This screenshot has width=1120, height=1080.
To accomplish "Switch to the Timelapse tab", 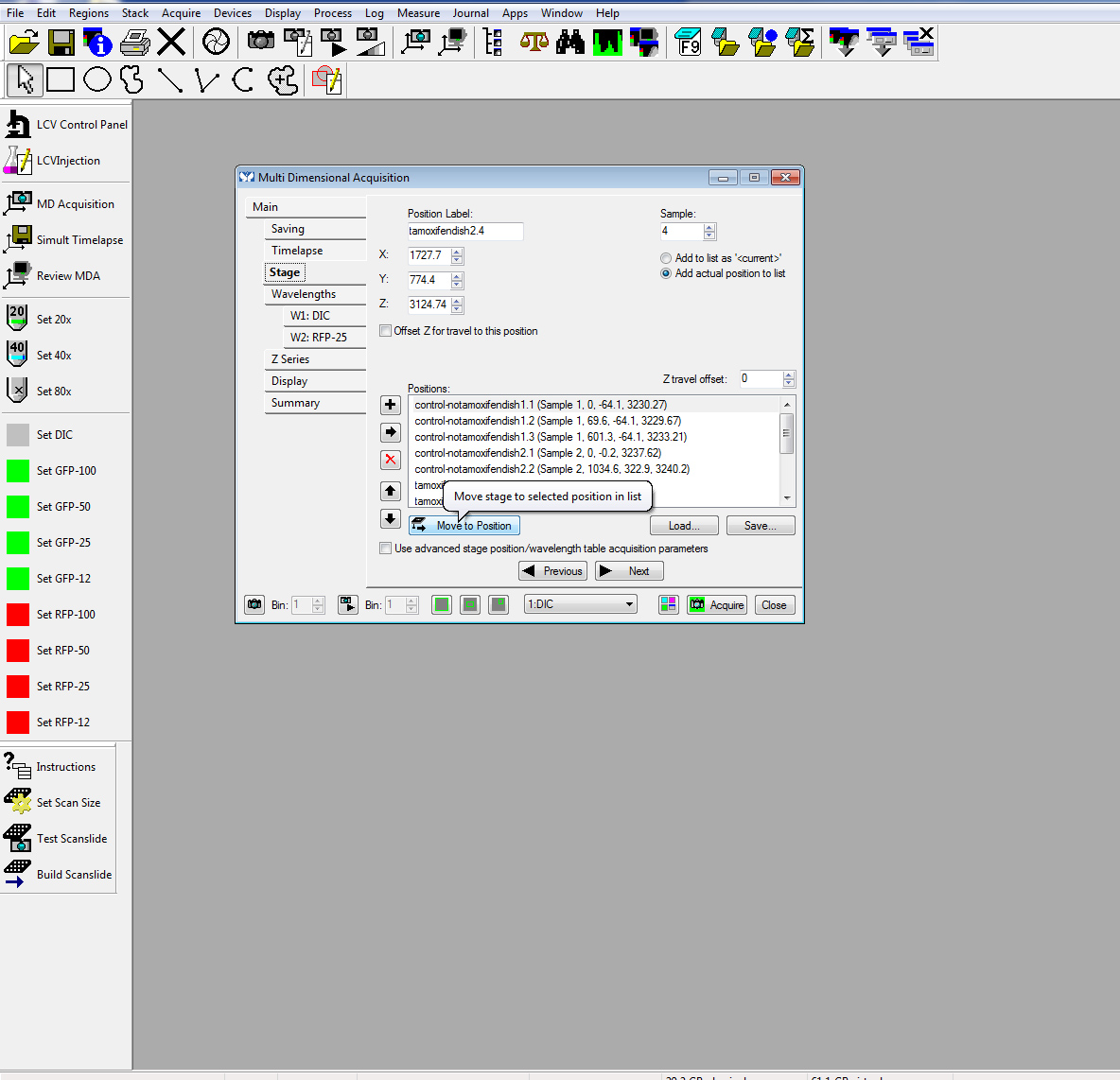I will coord(297,251).
